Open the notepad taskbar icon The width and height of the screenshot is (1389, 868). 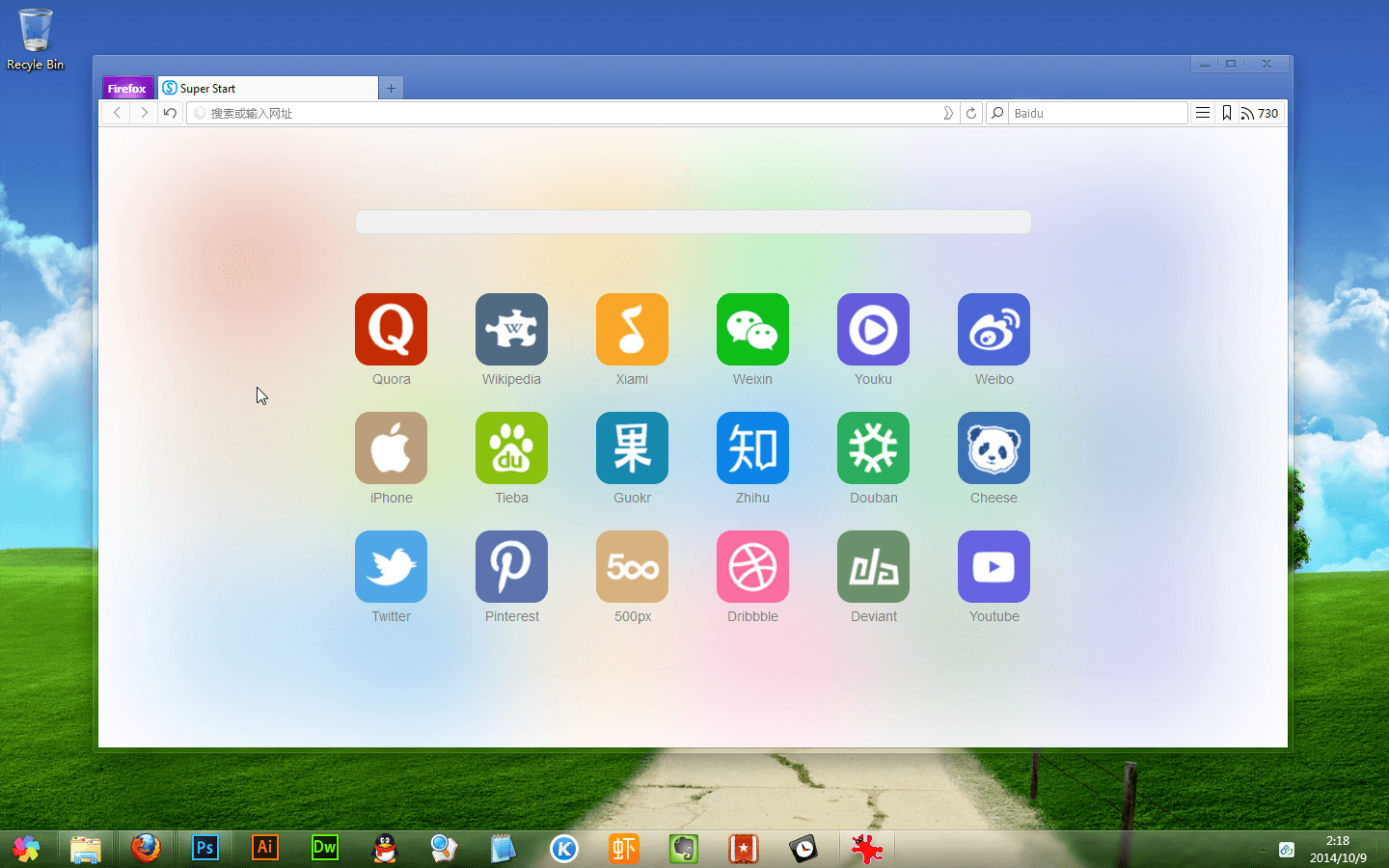pos(504,849)
